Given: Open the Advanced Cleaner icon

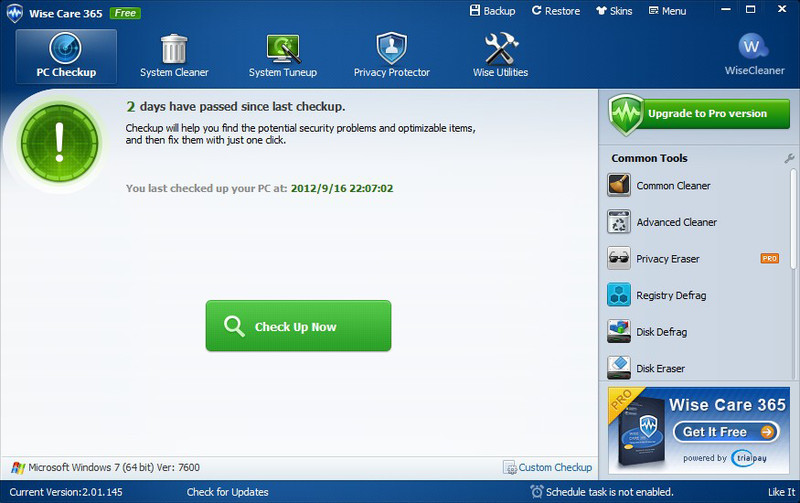Looking at the screenshot, I should pos(619,222).
